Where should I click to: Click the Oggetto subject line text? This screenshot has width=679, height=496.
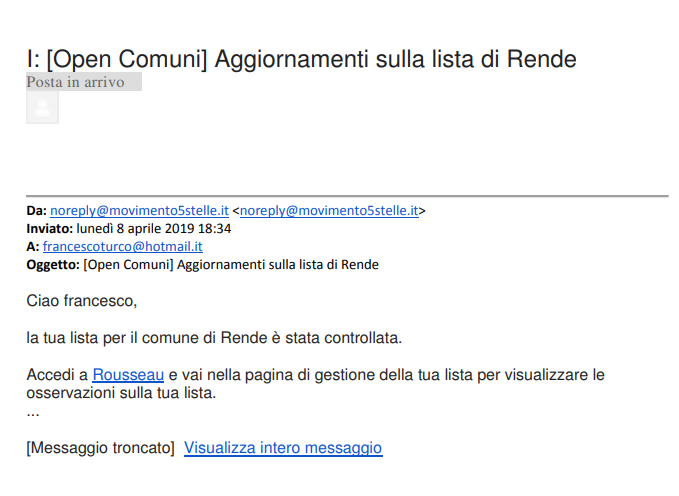[231, 265]
